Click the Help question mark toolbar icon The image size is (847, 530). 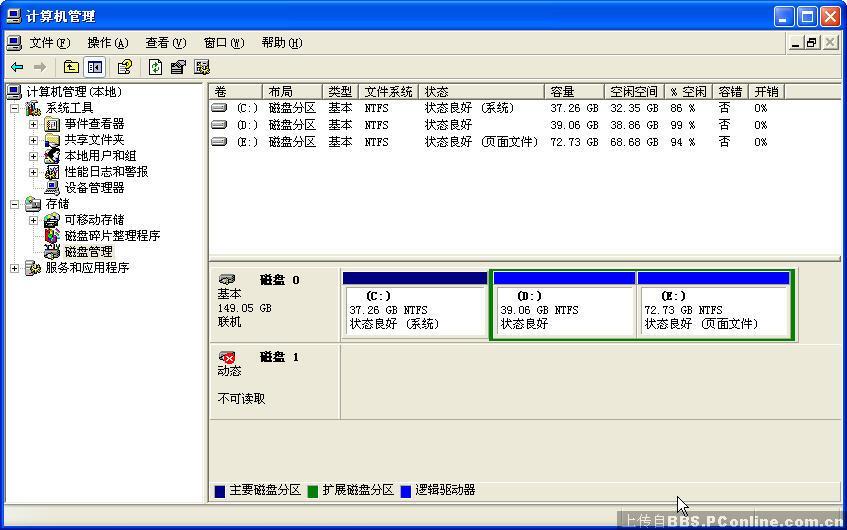tap(125, 67)
